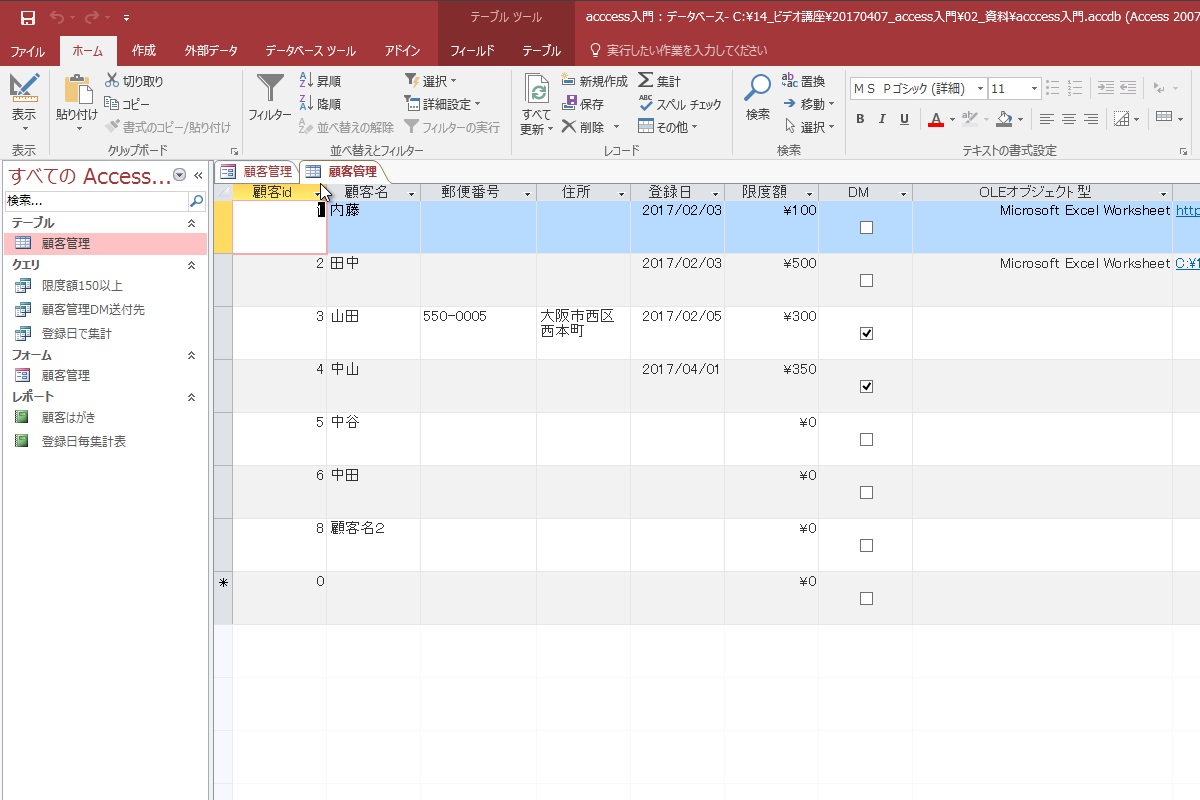Open 登録日 column filter dropdown
The width and height of the screenshot is (1200, 800).
point(717,193)
